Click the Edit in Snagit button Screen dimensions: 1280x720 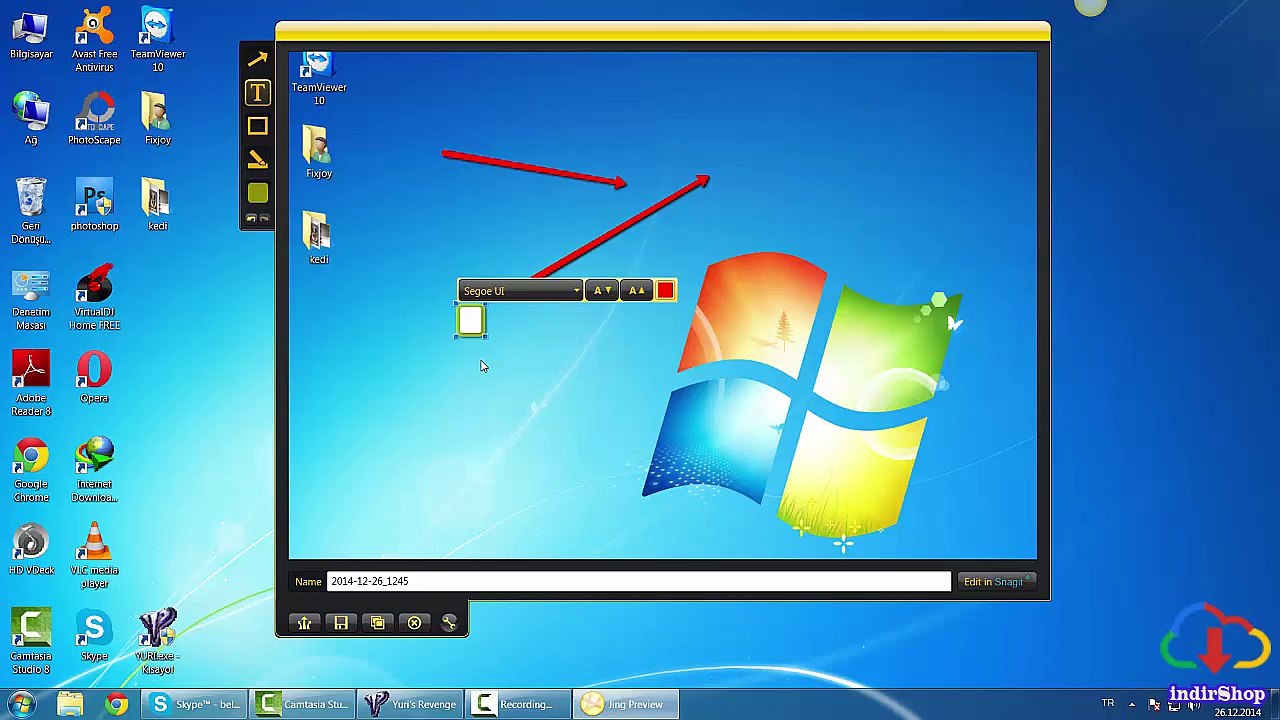tap(996, 582)
